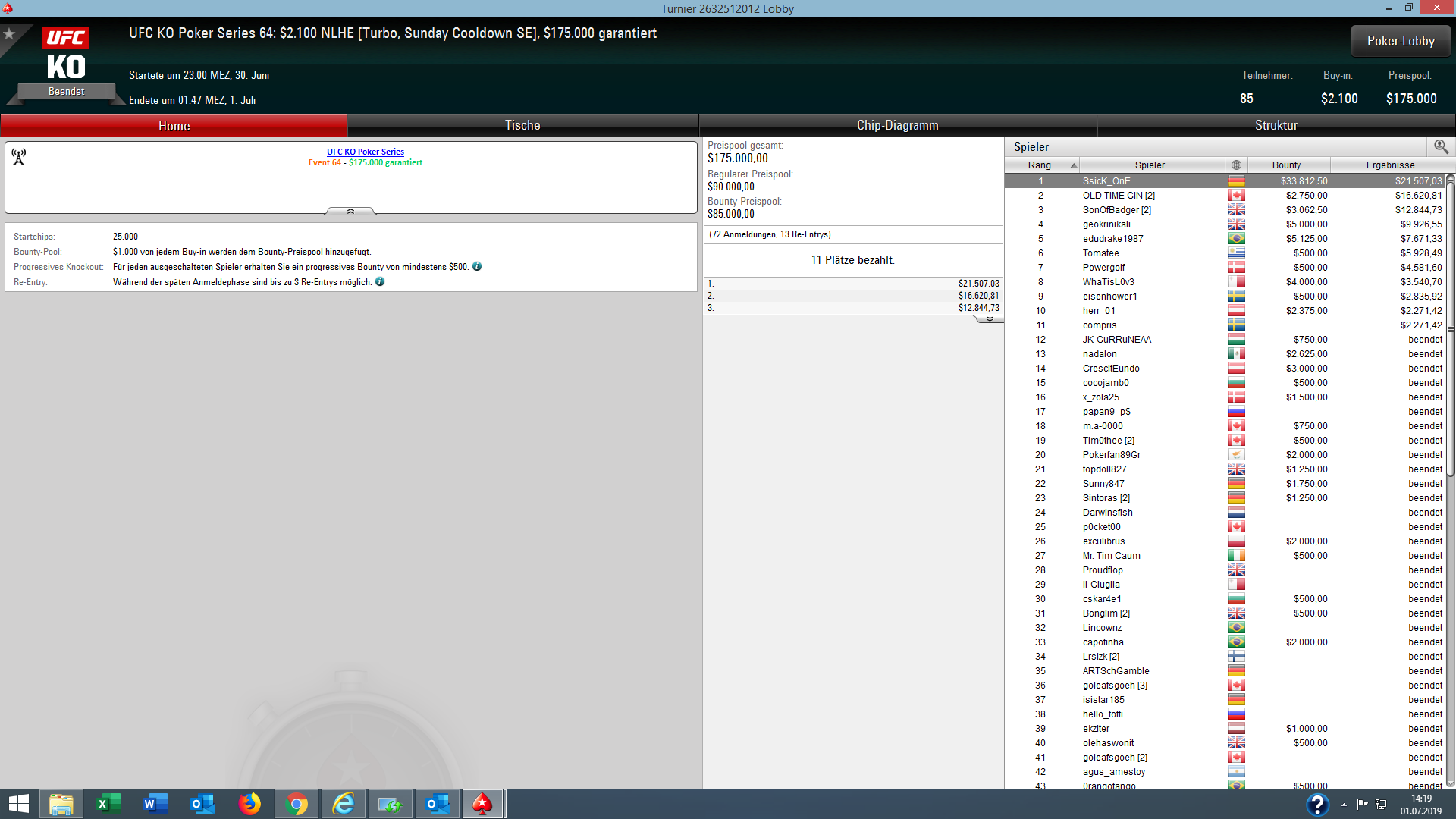Open the UFC KO Poker Series link
This screenshot has height=819, width=1456.
coord(365,152)
